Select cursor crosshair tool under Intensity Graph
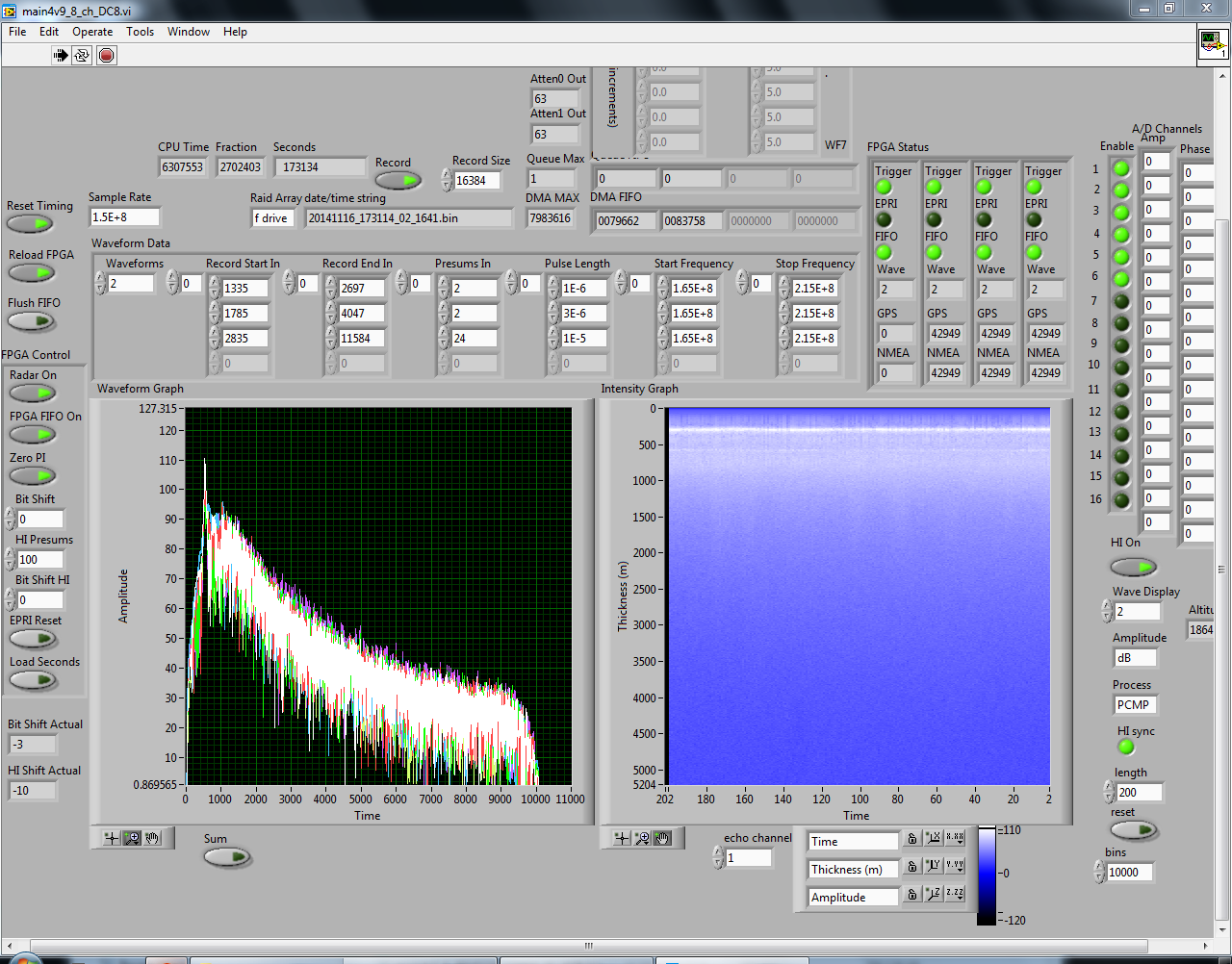The width and height of the screenshot is (1232, 964). point(622,839)
